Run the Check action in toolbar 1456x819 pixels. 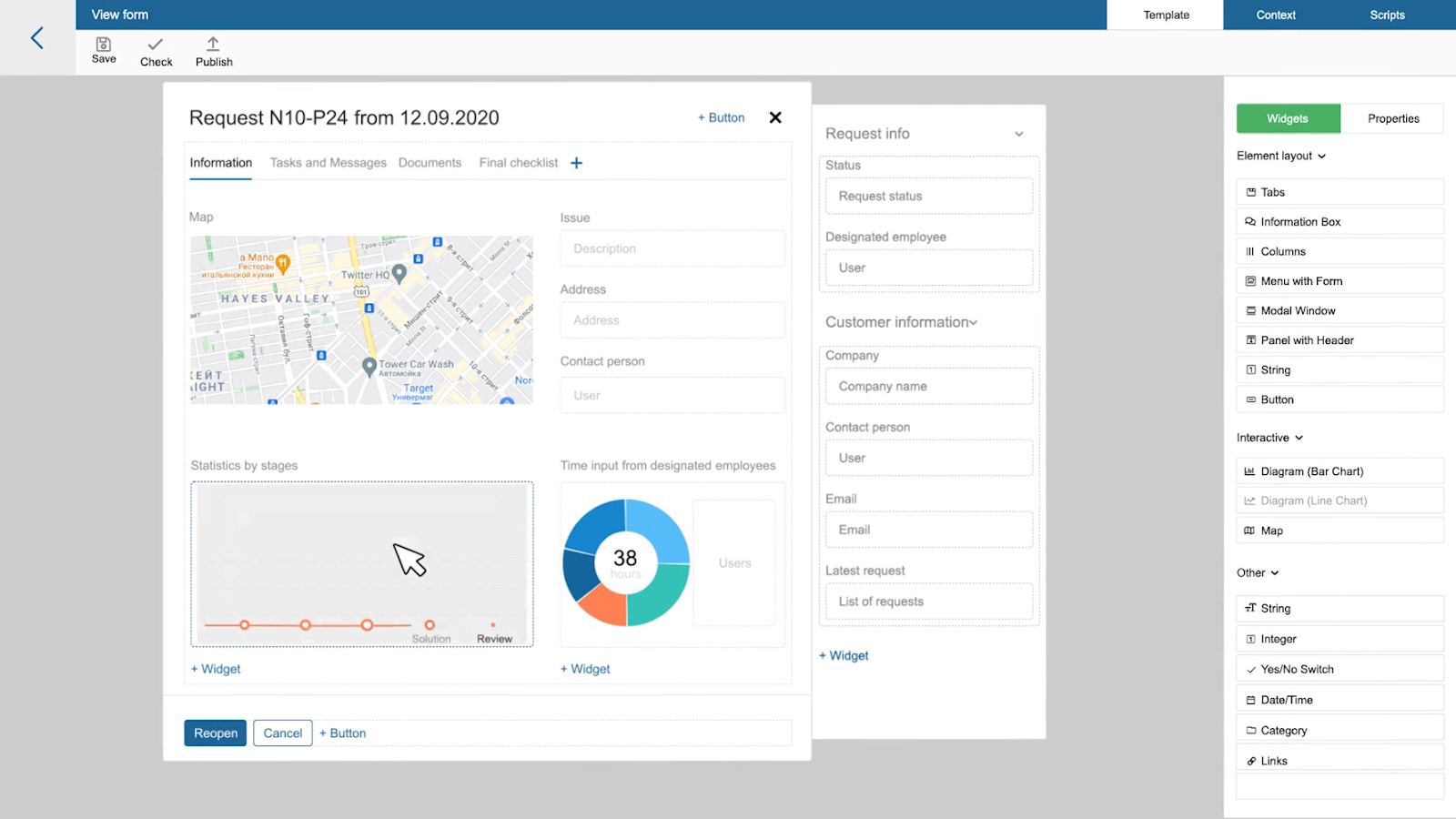(x=156, y=45)
